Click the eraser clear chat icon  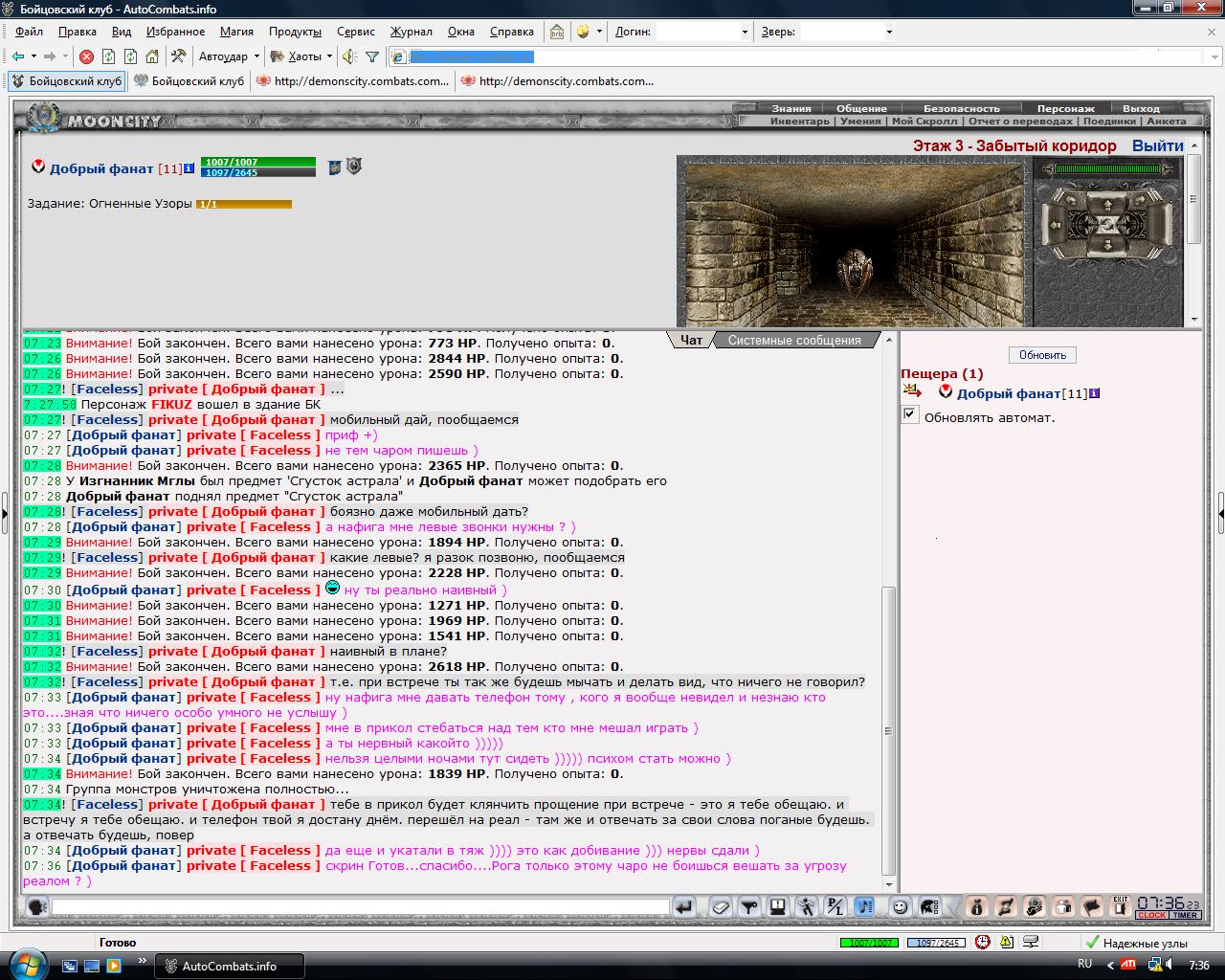(x=722, y=906)
